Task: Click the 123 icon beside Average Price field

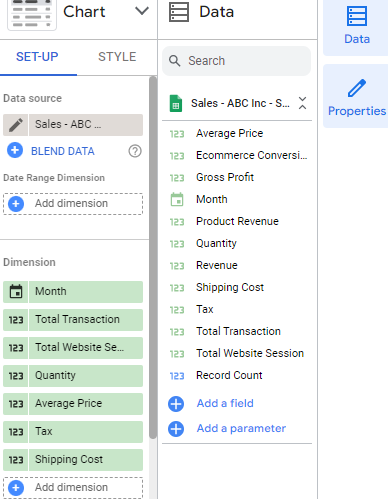Action: click(177, 134)
